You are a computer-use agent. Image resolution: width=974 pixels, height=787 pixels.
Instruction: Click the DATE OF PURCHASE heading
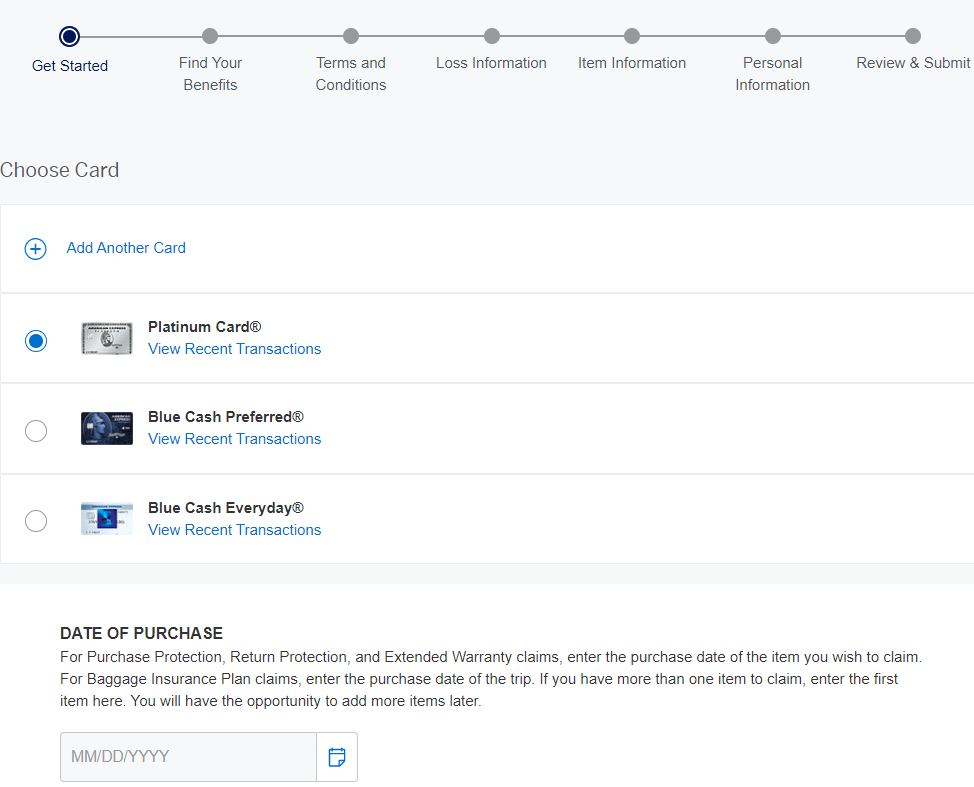tap(142, 634)
